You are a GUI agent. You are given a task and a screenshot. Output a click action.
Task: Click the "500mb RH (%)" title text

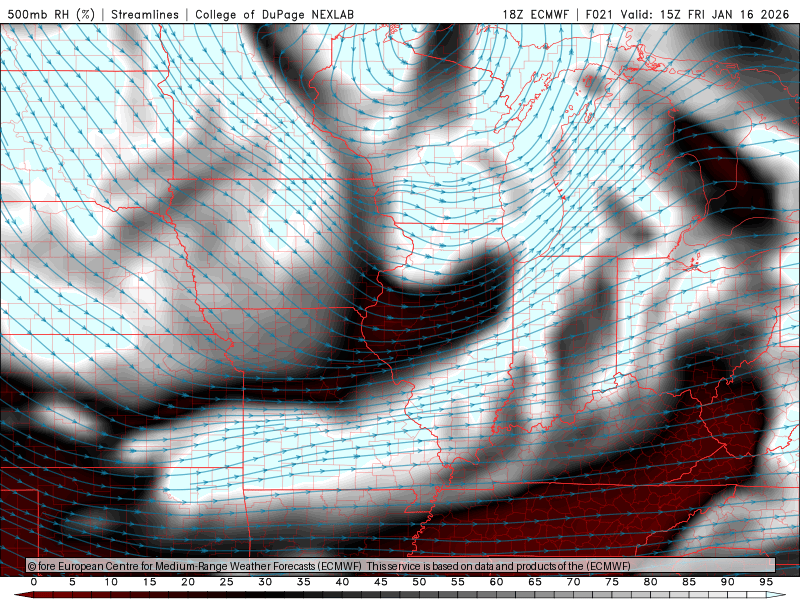pyautogui.click(x=52, y=14)
